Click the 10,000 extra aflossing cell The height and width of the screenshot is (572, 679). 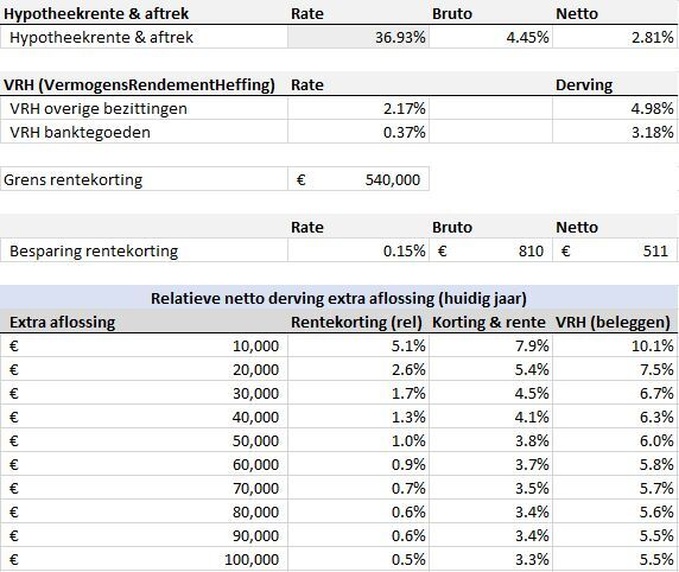pyautogui.click(x=144, y=346)
